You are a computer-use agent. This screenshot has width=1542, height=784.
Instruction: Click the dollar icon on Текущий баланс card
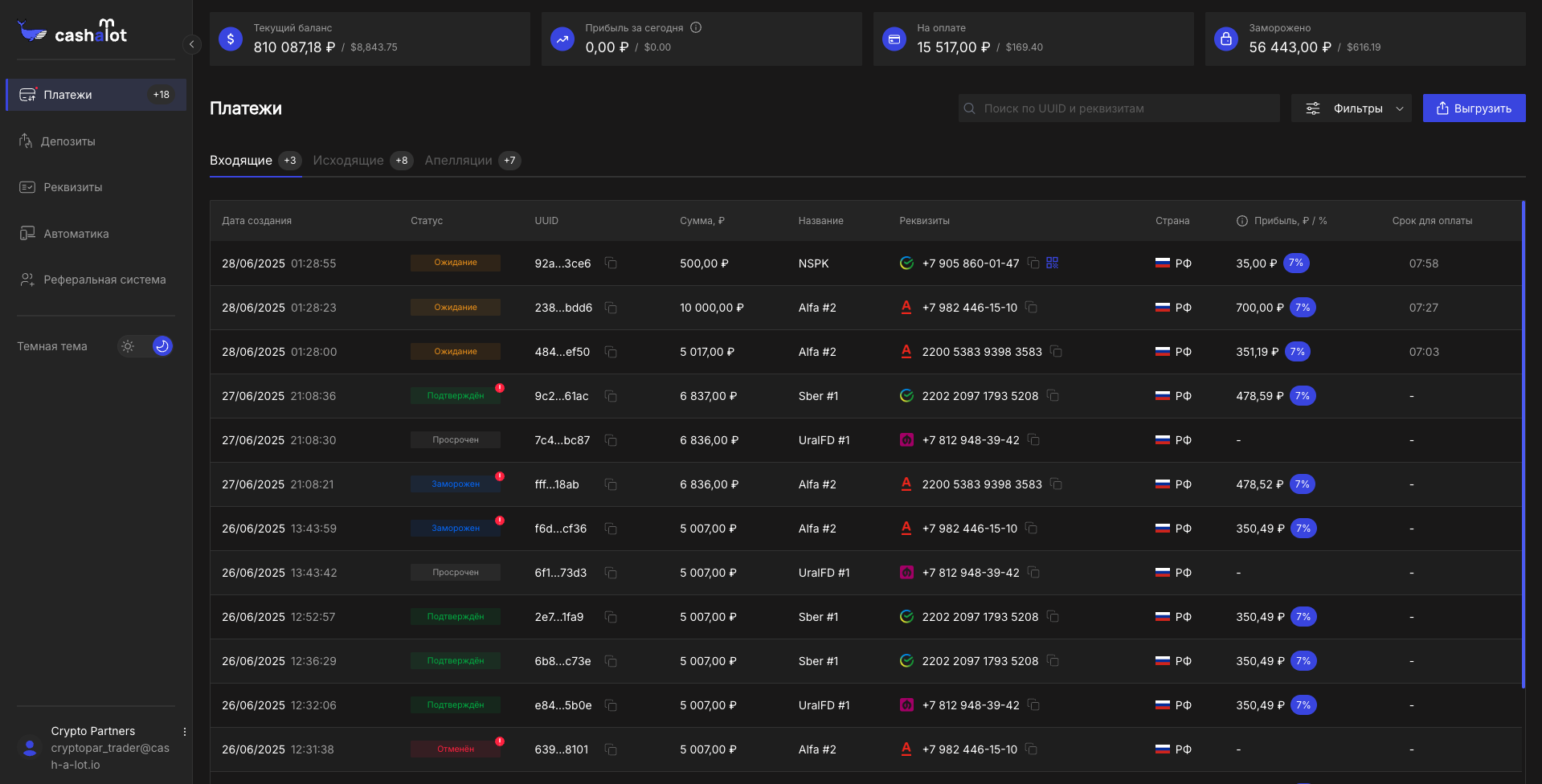coord(231,39)
